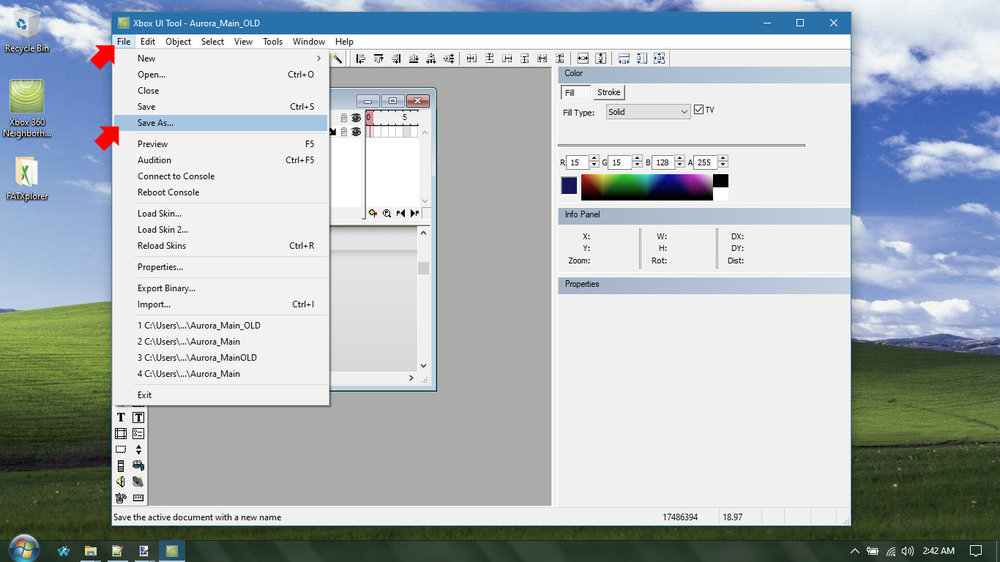Choose Properties... from File menu

[221, 267]
